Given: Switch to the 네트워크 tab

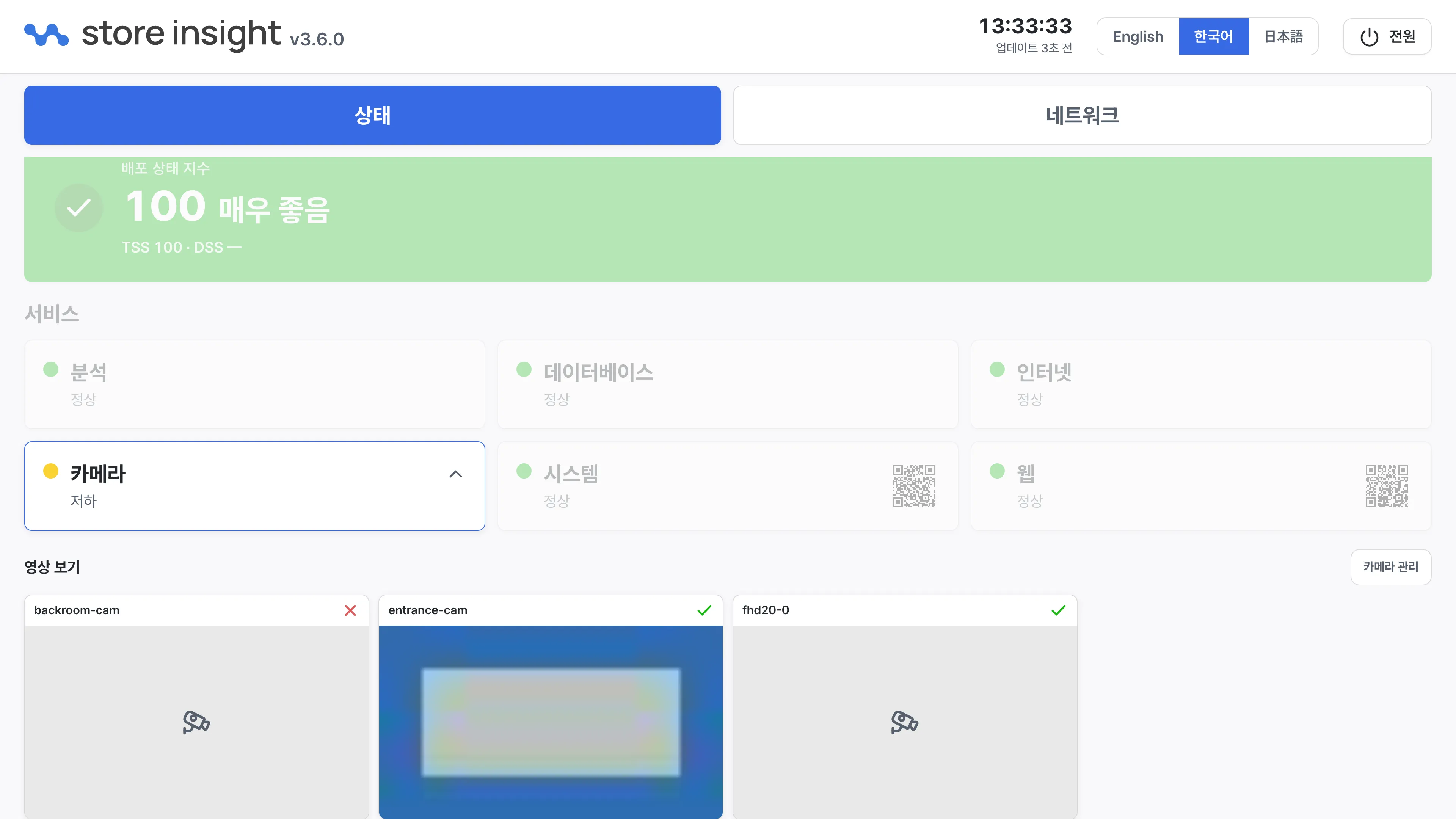Looking at the screenshot, I should tap(1082, 115).
